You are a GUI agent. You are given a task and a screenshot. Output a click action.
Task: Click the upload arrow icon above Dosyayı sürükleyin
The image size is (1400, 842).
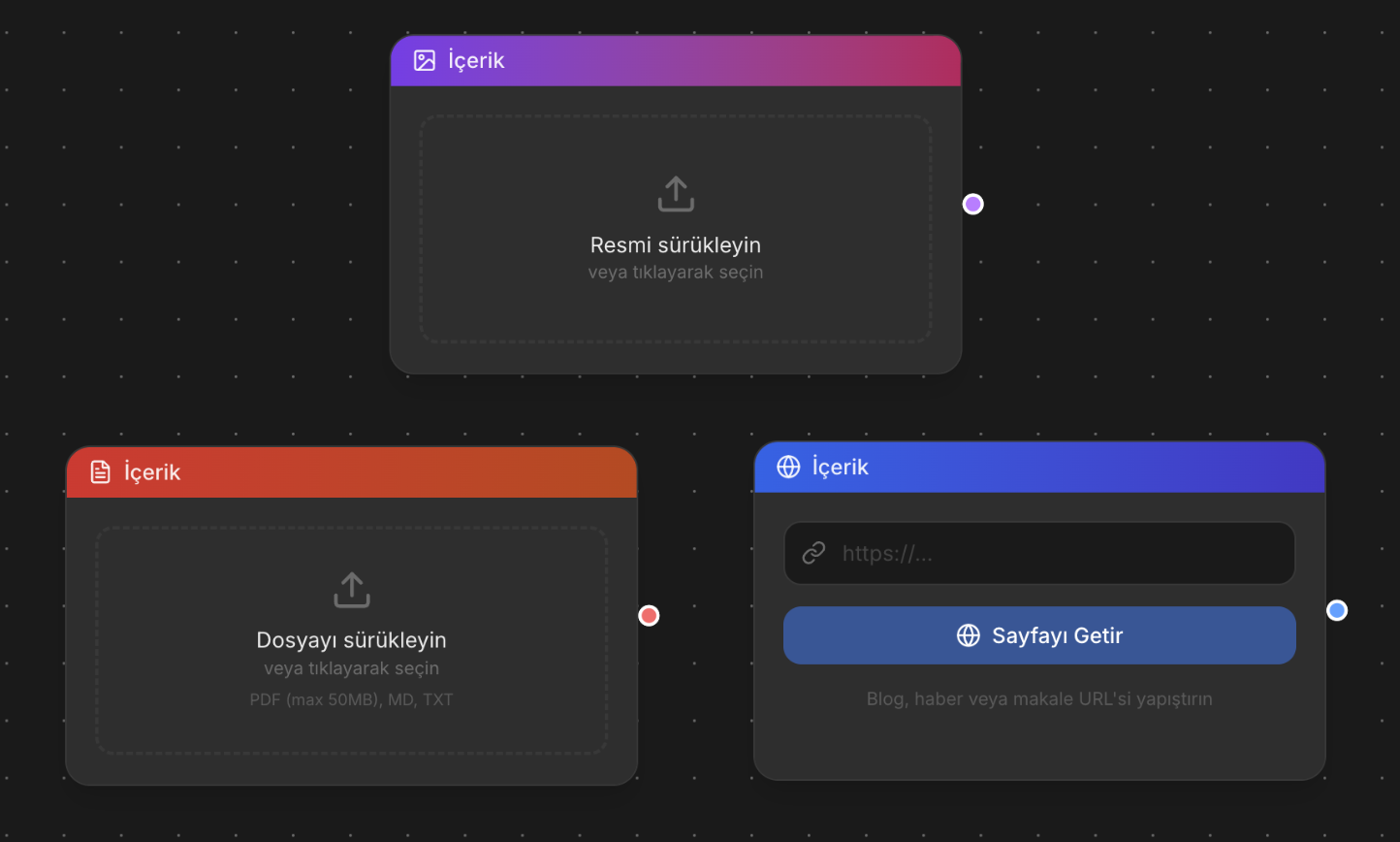[x=352, y=590]
